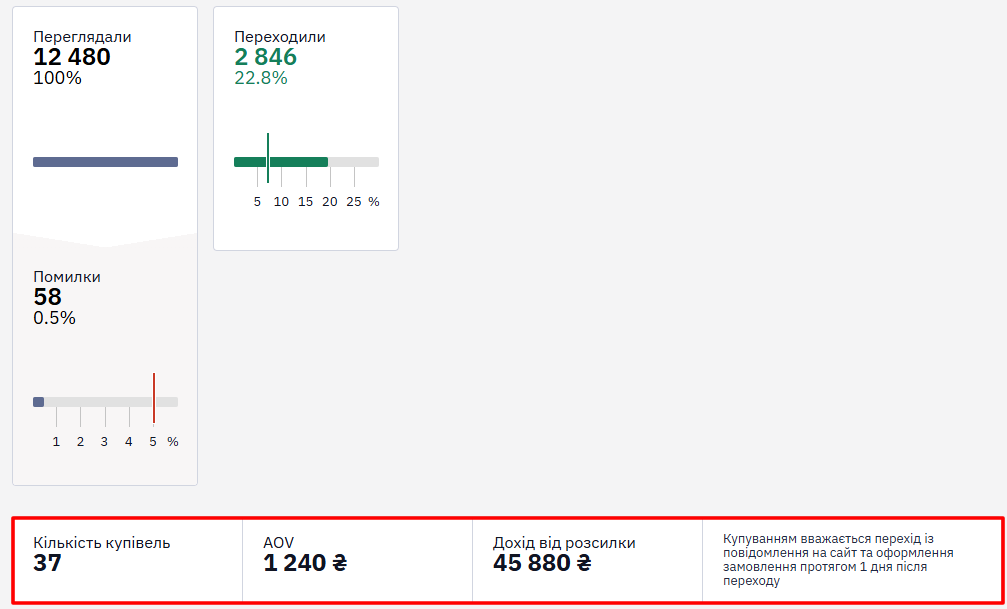Image resolution: width=1007 pixels, height=609 pixels.
Task: Click the AOV value 1 240 ₴
Action: [x=305, y=563]
